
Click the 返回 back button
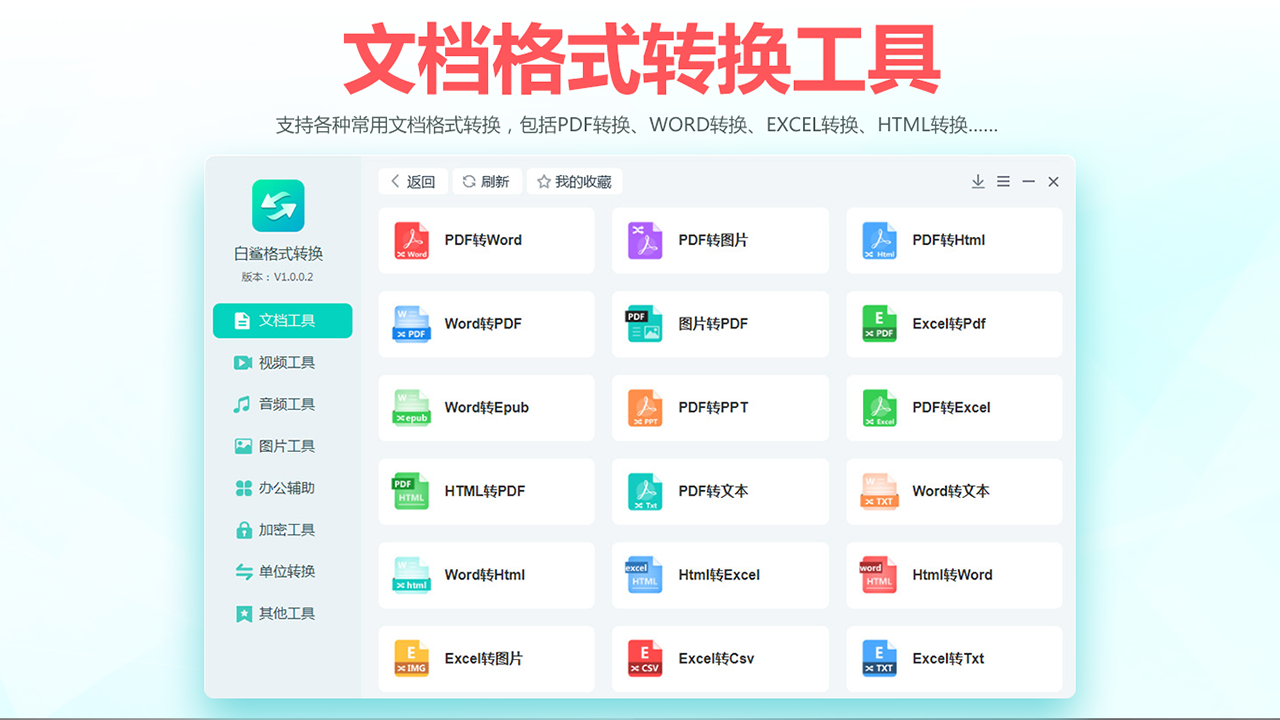pyautogui.click(x=413, y=182)
